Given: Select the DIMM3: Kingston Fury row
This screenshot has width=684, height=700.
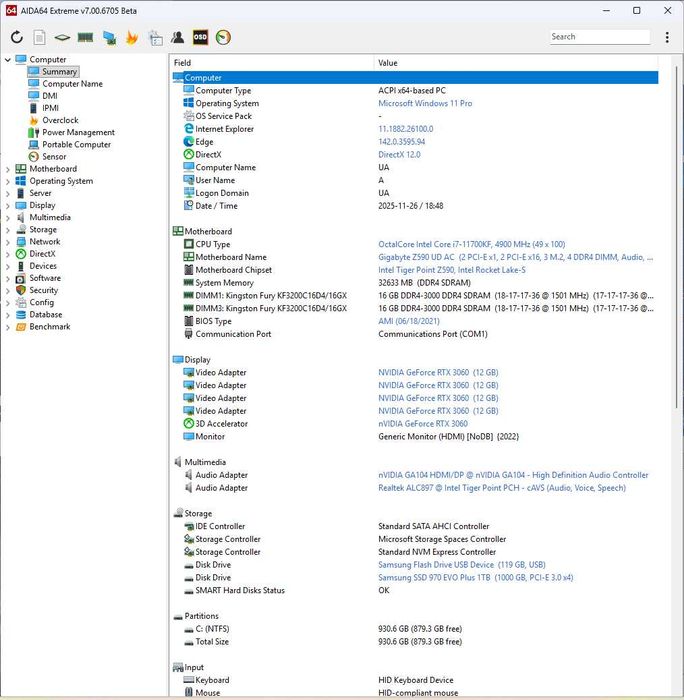Looking at the screenshot, I should pos(415,308).
